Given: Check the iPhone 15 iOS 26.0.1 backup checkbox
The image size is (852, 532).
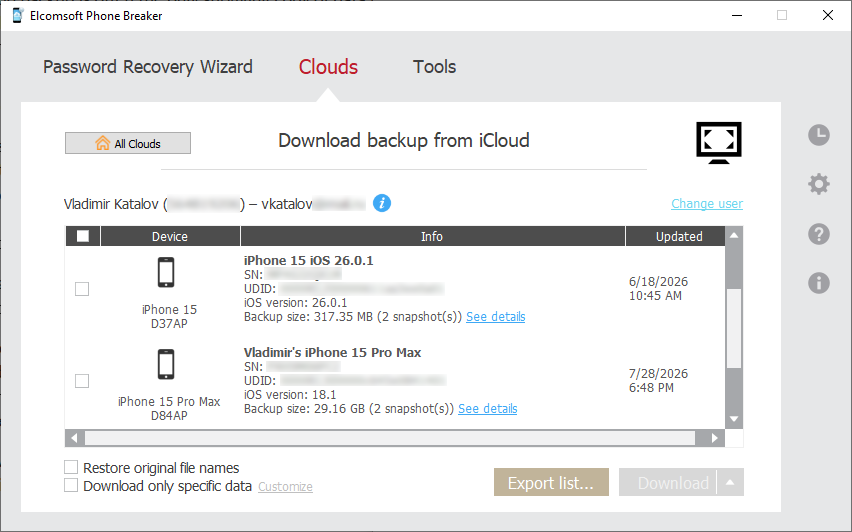Looking at the screenshot, I should (x=82, y=289).
